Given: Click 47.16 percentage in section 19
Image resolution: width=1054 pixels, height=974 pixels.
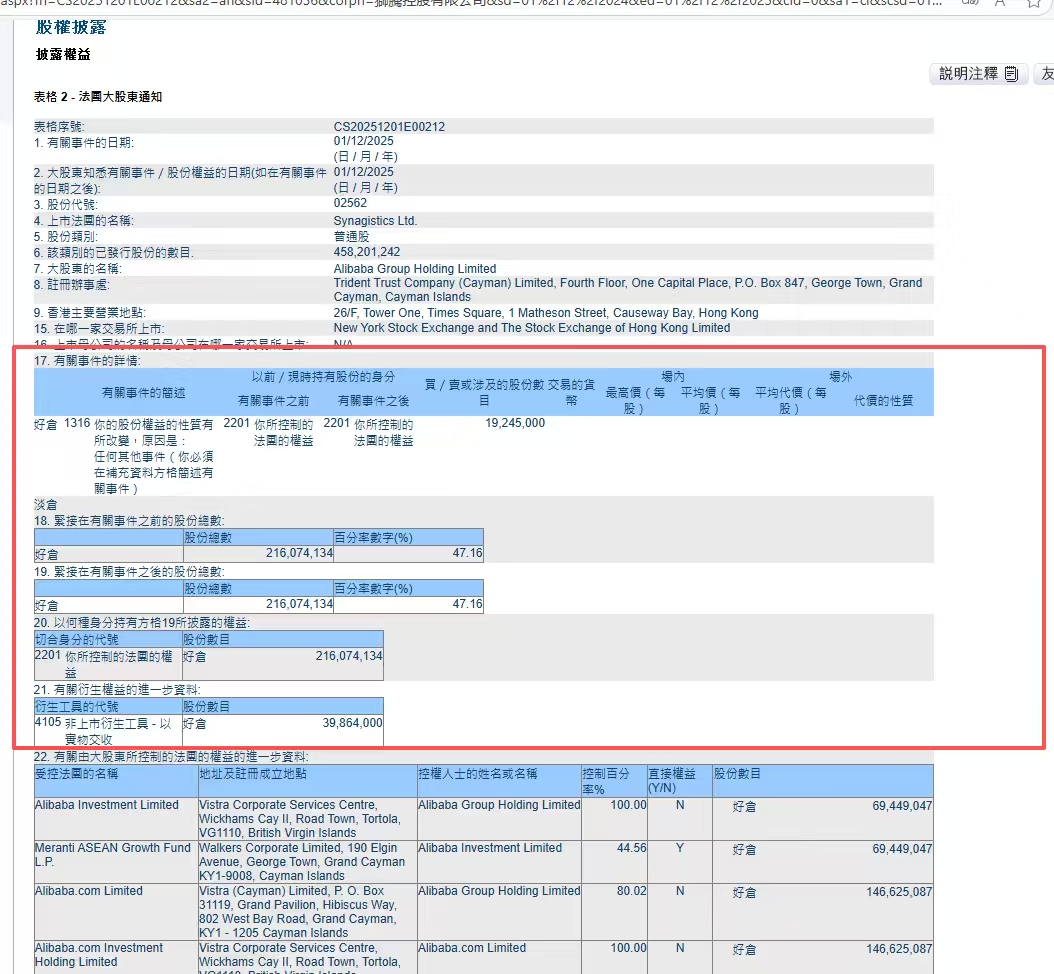Looking at the screenshot, I should click(x=467, y=604).
